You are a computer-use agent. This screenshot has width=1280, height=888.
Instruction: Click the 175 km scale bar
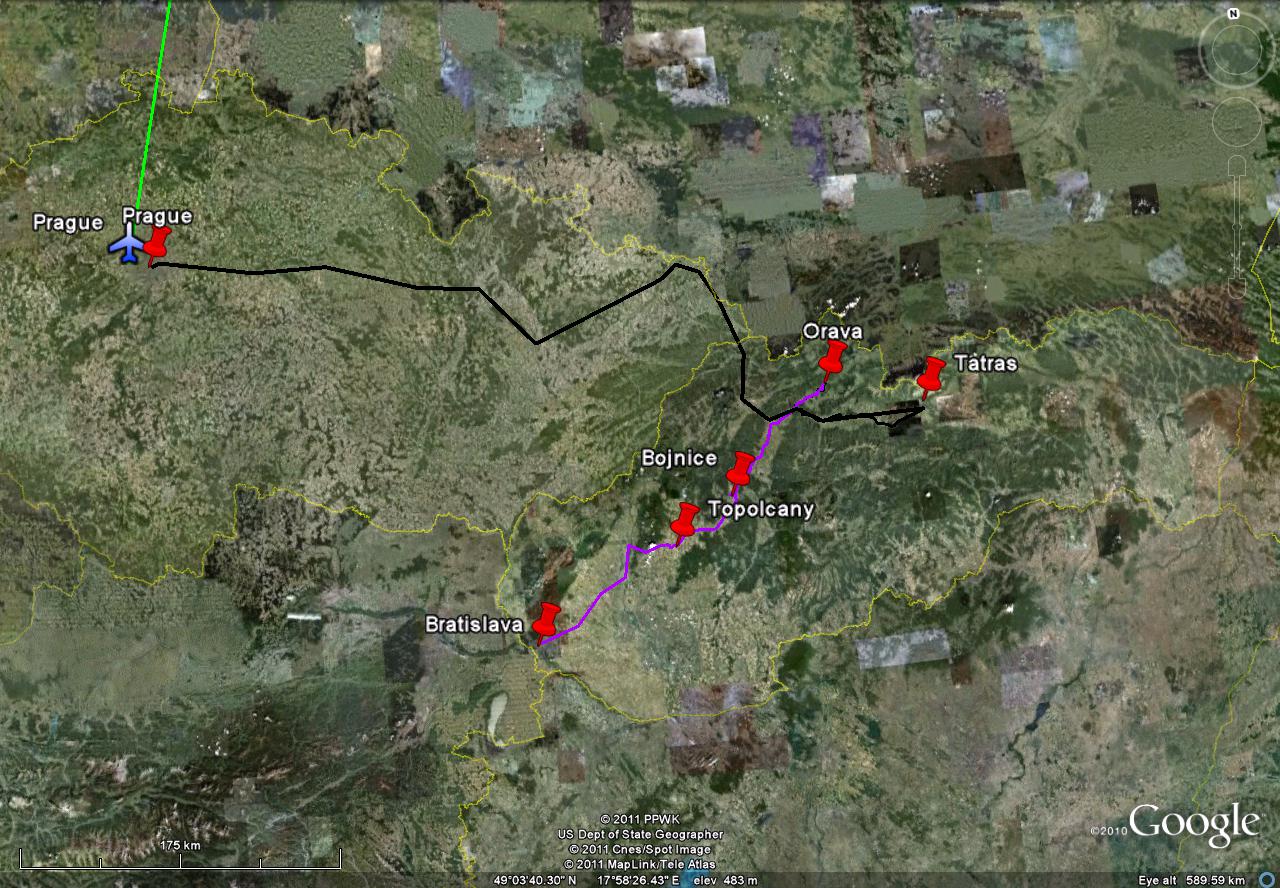pyautogui.click(x=180, y=858)
